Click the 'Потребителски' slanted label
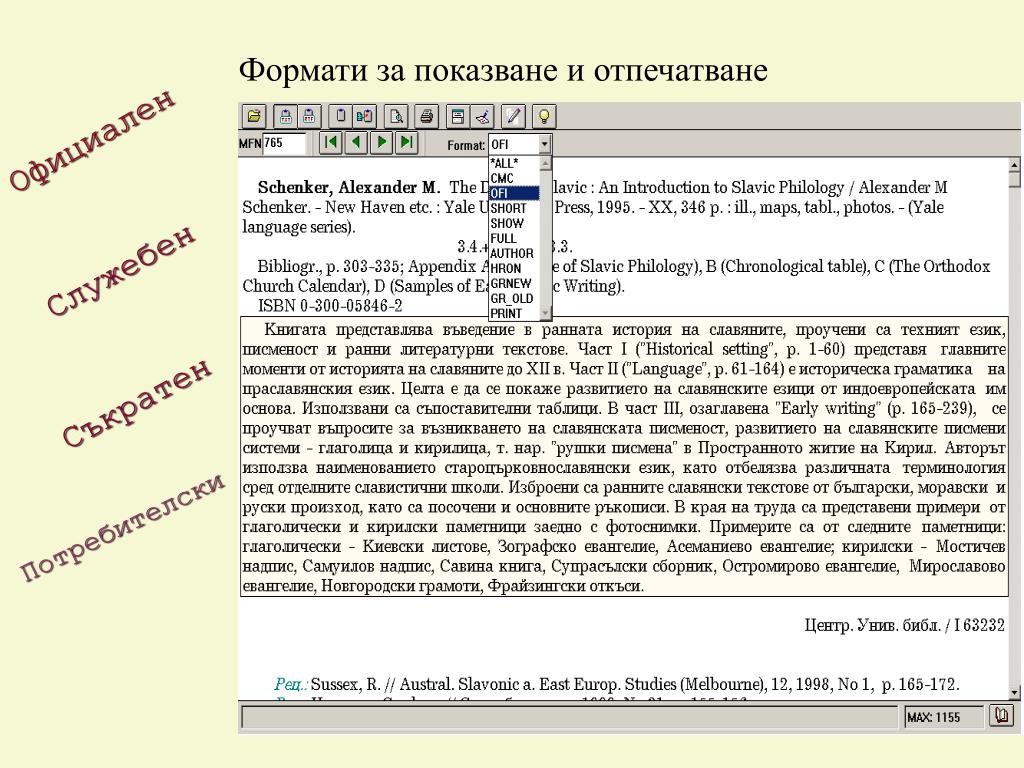Image resolution: width=1024 pixels, height=768 pixels. pos(123,526)
